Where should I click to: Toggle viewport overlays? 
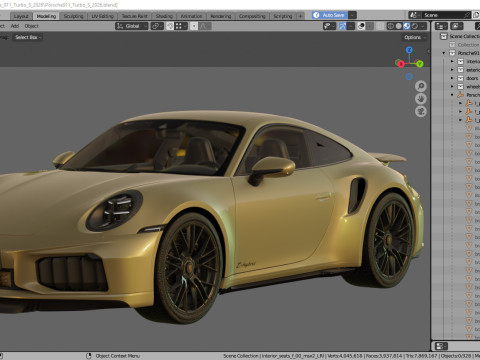(361, 26)
